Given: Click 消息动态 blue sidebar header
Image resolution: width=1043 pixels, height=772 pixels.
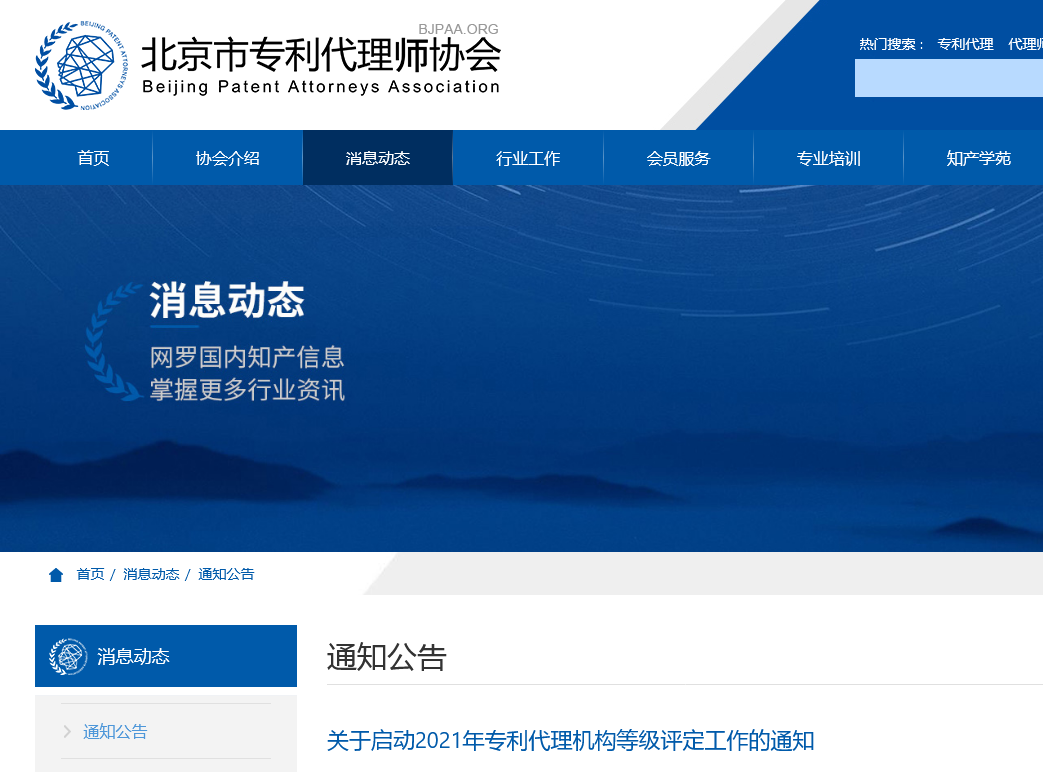Looking at the screenshot, I should click(x=166, y=656).
